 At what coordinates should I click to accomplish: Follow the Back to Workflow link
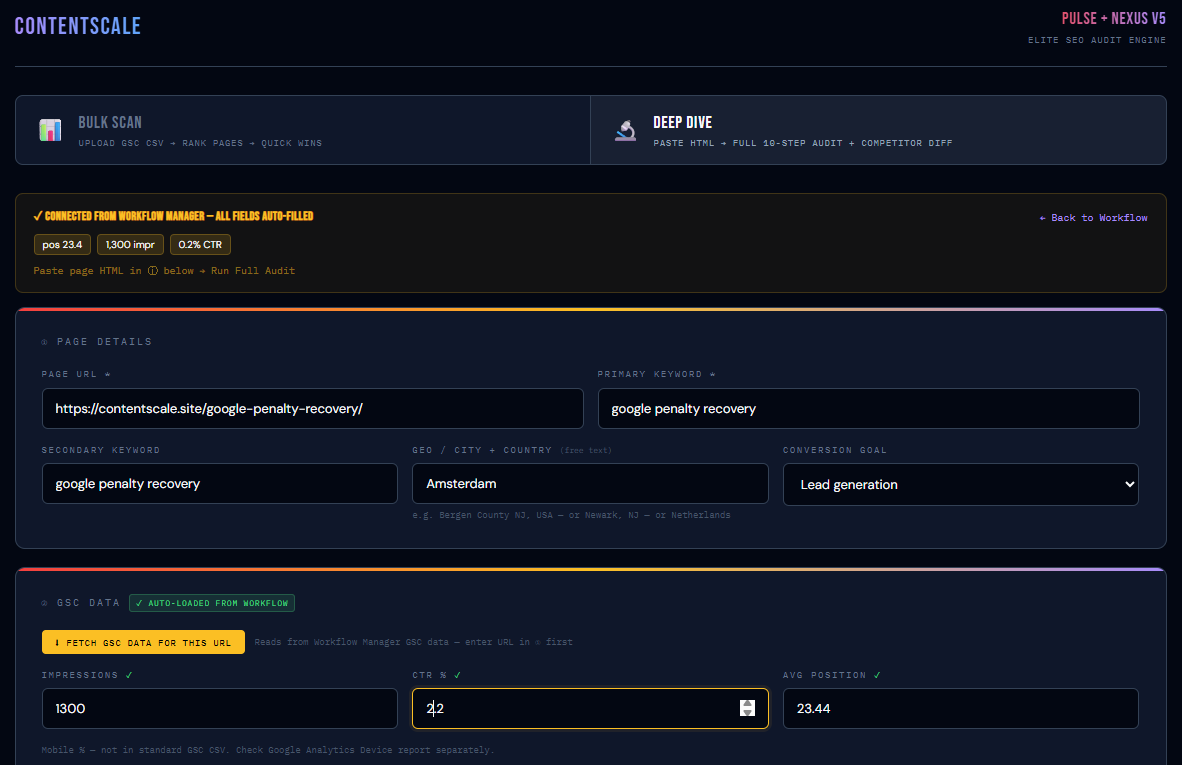pos(1093,218)
